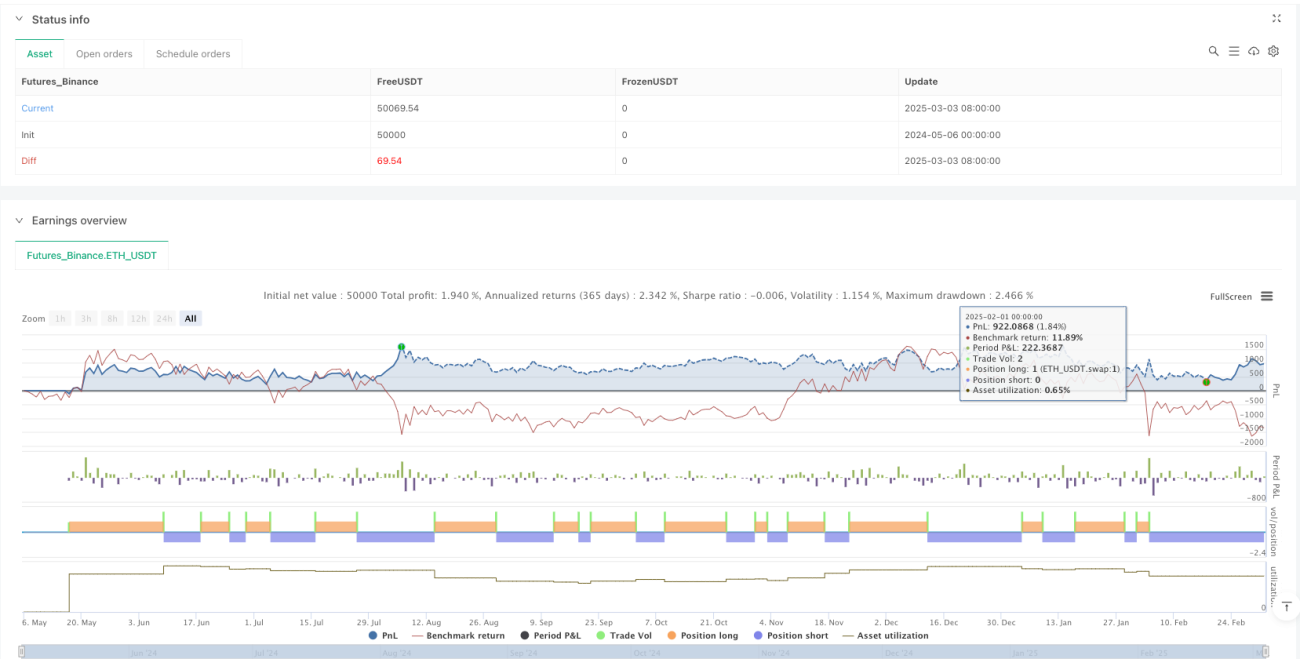
Task: Click the collapse-fullscreen arrows icon in Status info
Action: pyautogui.click(x=1276, y=18)
